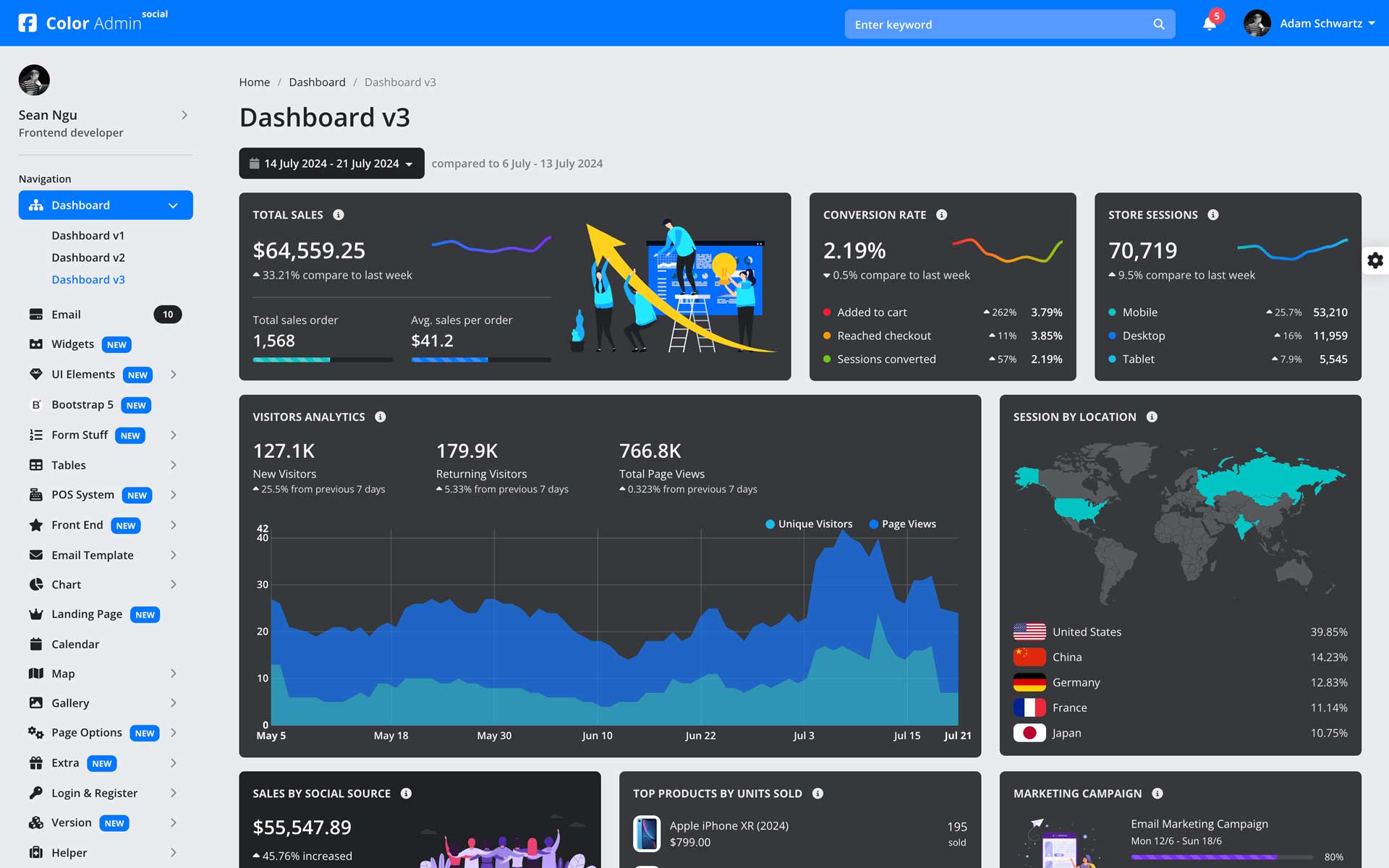Viewport: 1389px width, 868px height.
Task: Click the search magnifier icon
Action: pos(1158,24)
